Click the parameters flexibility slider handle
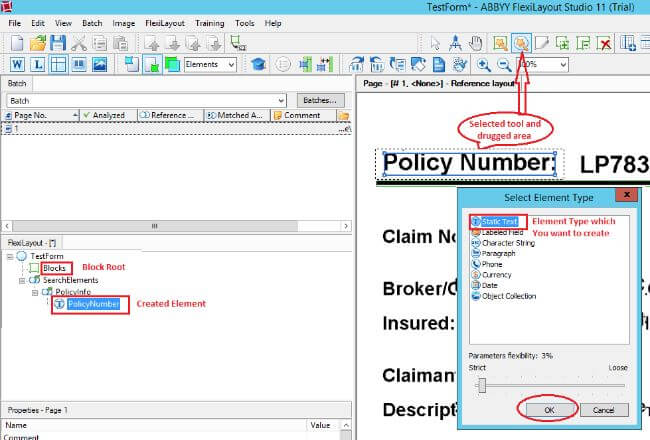 tap(482, 386)
